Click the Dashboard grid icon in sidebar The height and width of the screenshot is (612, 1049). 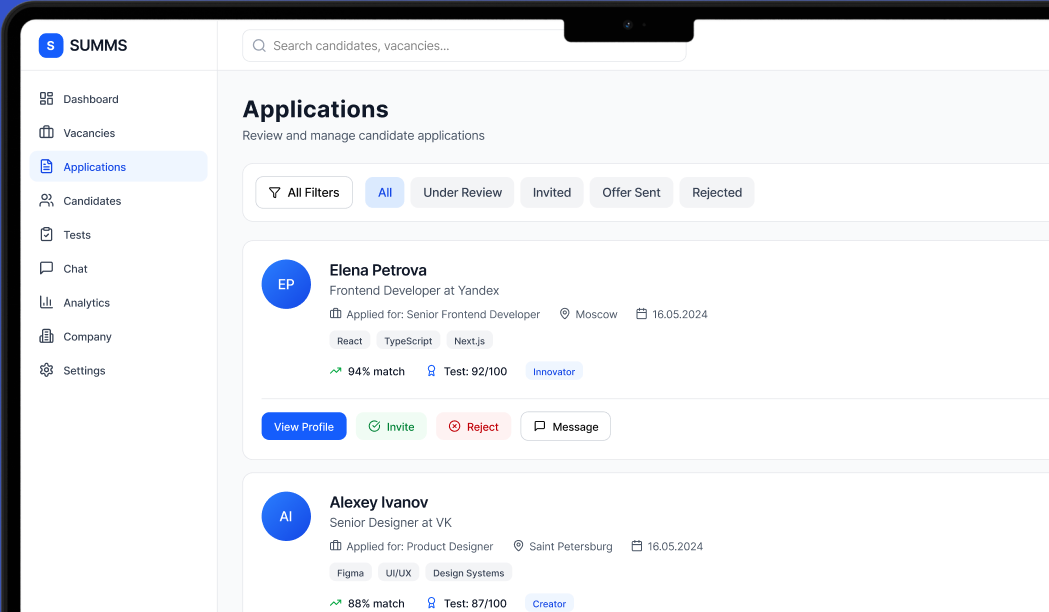(x=46, y=98)
